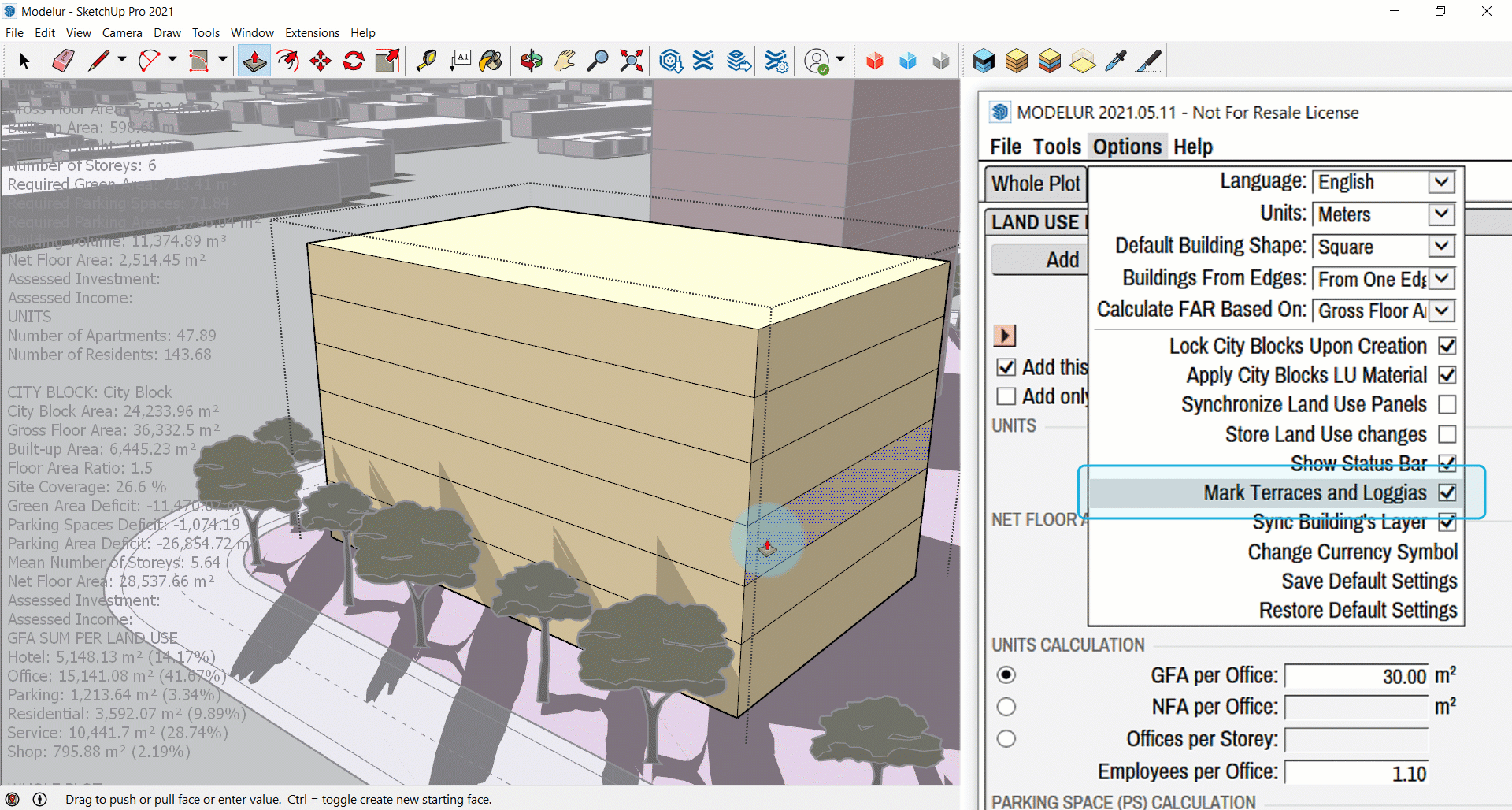This screenshot has height=810, width=1512.
Task: Create a Modelur building with yellow box icon
Action: point(1017,61)
